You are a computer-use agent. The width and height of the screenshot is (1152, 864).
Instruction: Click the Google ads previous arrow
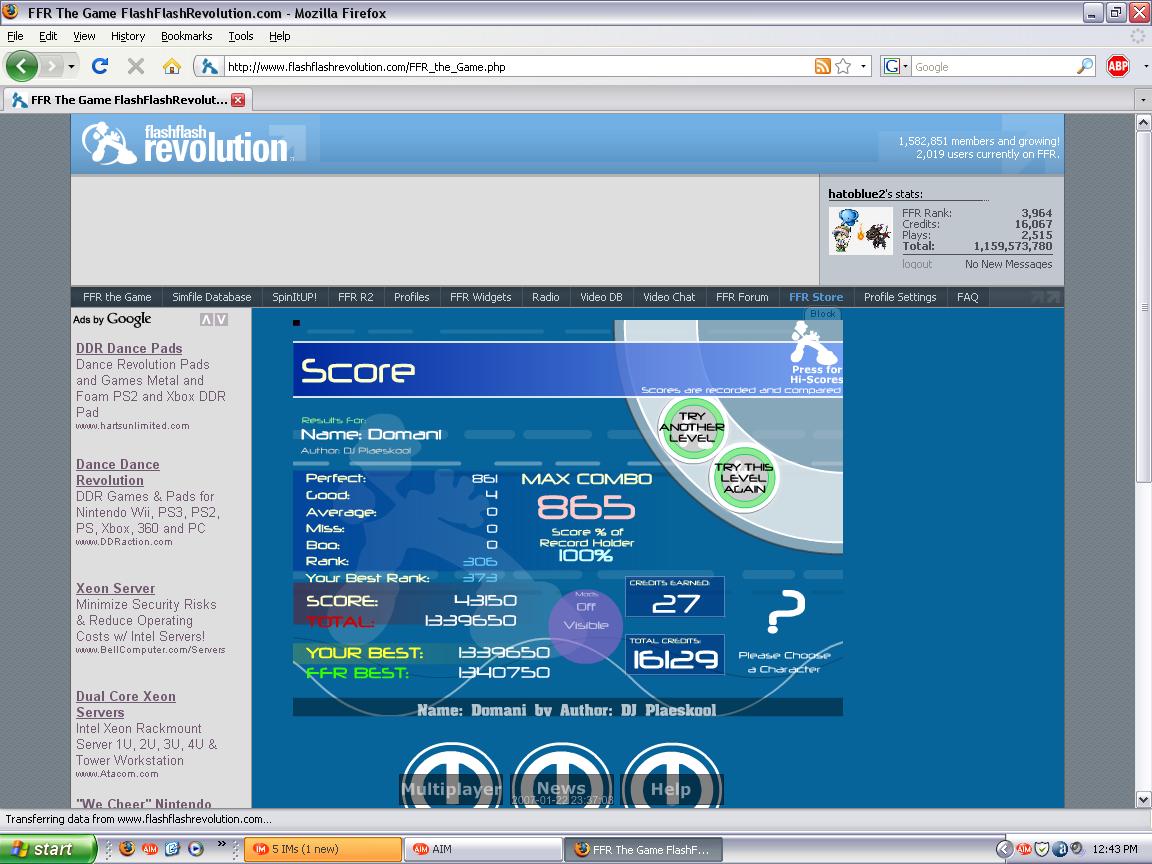click(x=206, y=320)
